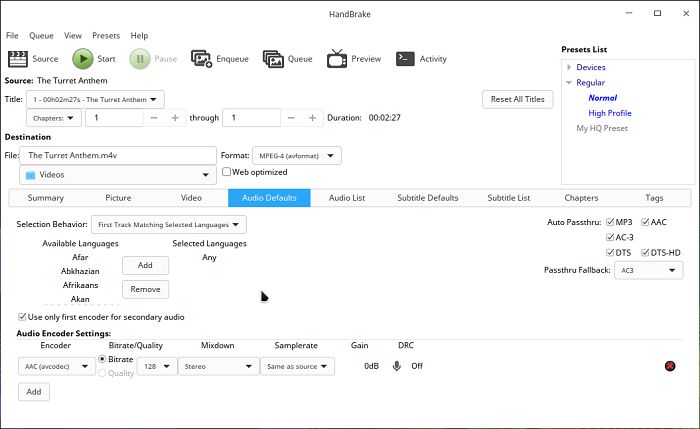Screen dimensions: 700x429
Task: Click Reset All Titles button
Action: click(517, 99)
